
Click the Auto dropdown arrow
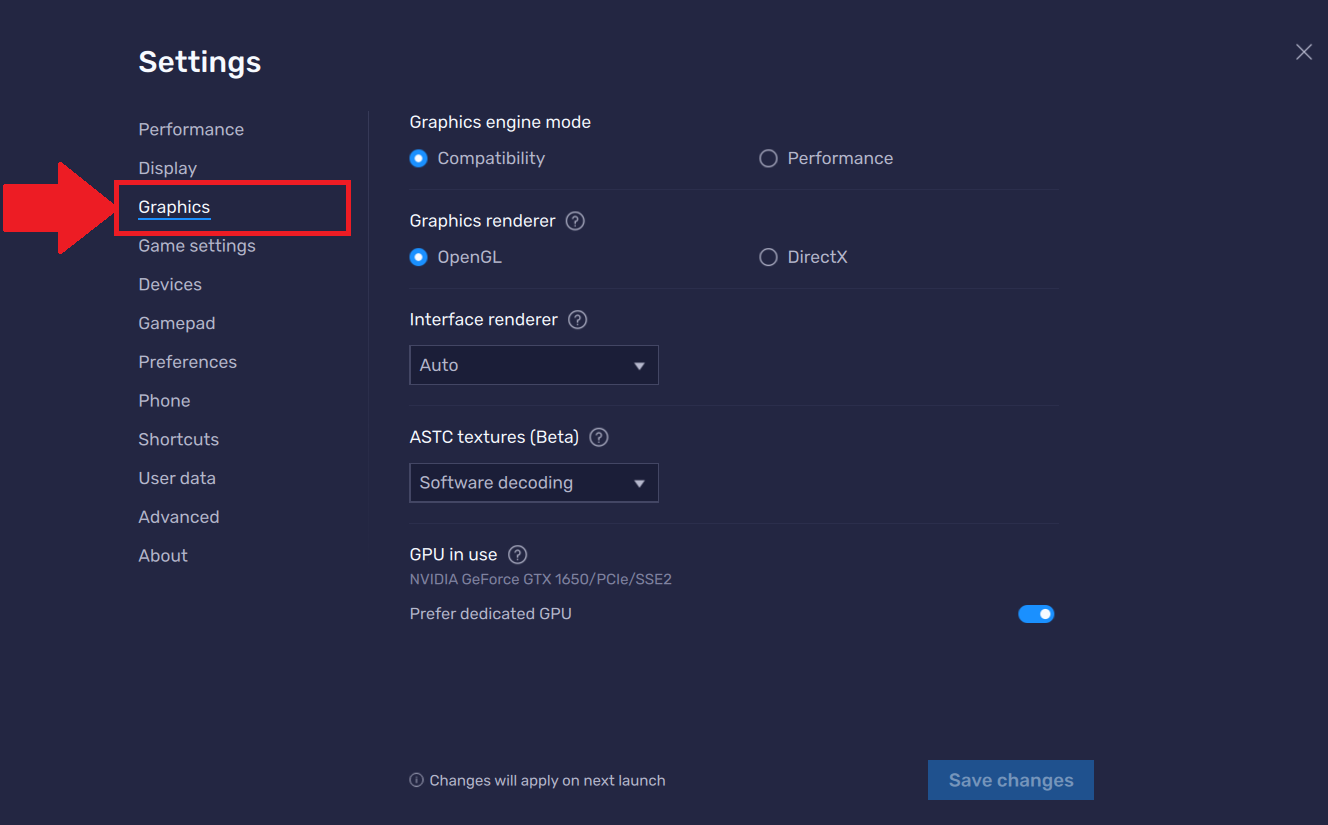click(640, 365)
